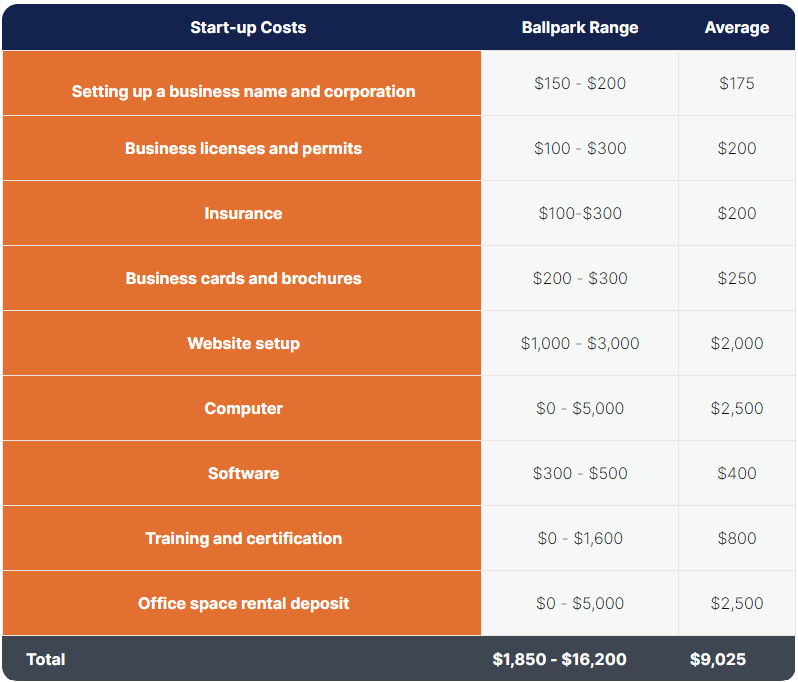
Task: Click the Software row label
Action: point(243,473)
